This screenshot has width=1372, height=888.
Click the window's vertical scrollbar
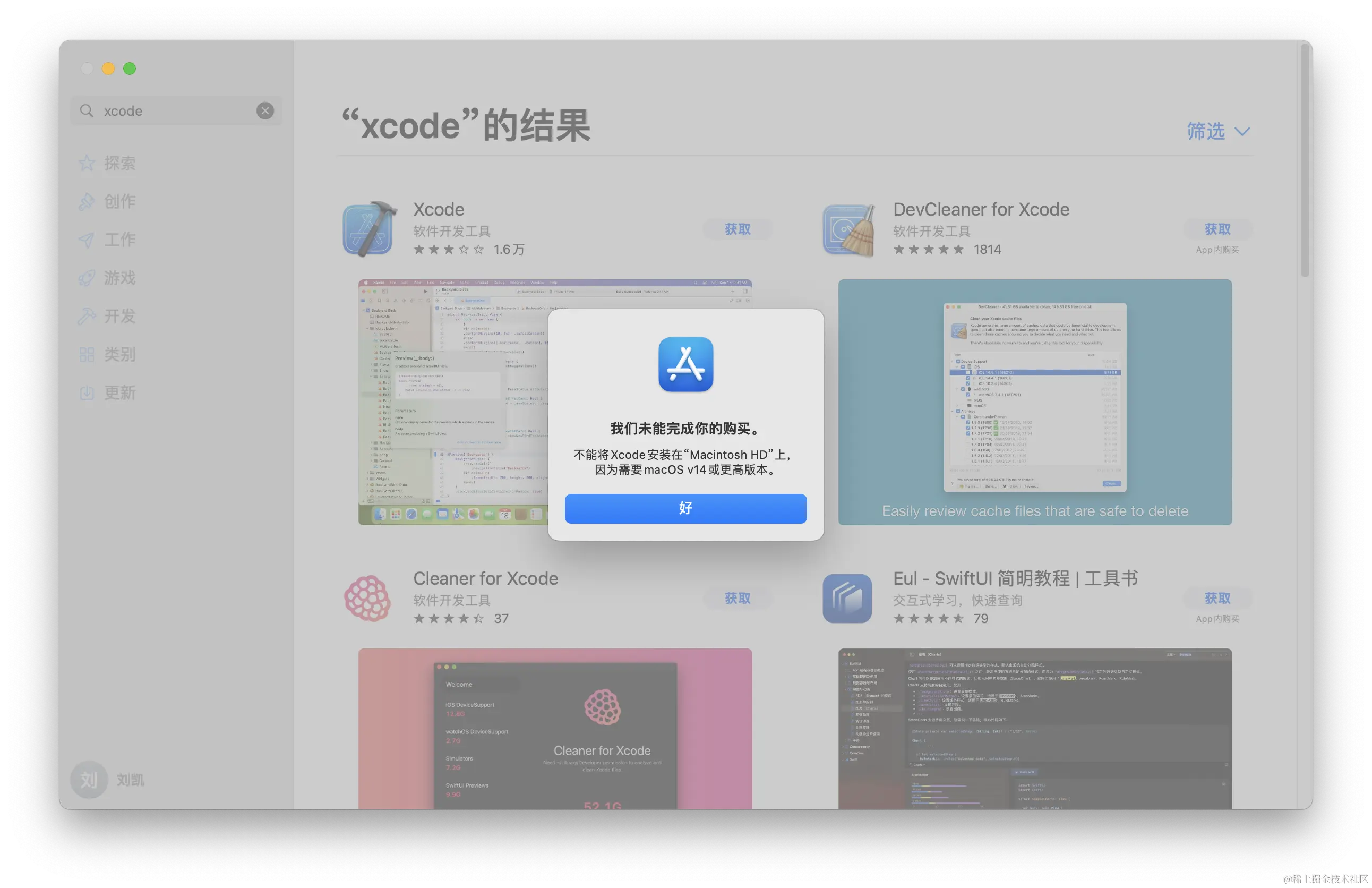point(1305,161)
